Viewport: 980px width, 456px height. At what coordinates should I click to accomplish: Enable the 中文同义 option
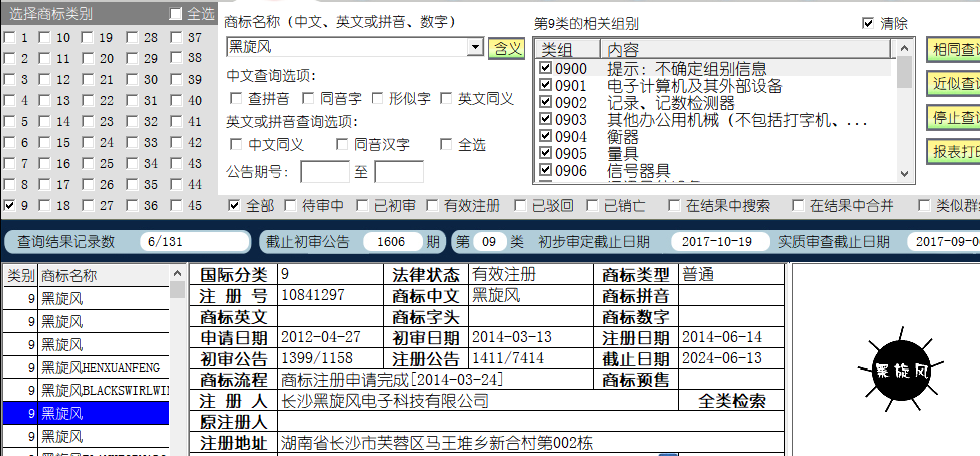click(x=236, y=145)
